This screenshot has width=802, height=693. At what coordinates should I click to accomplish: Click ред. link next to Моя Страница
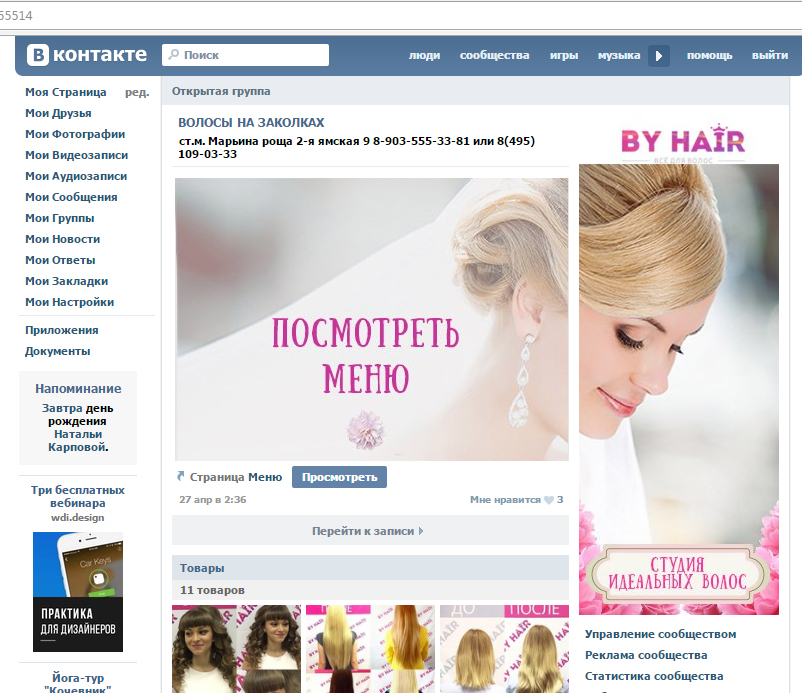[137, 92]
